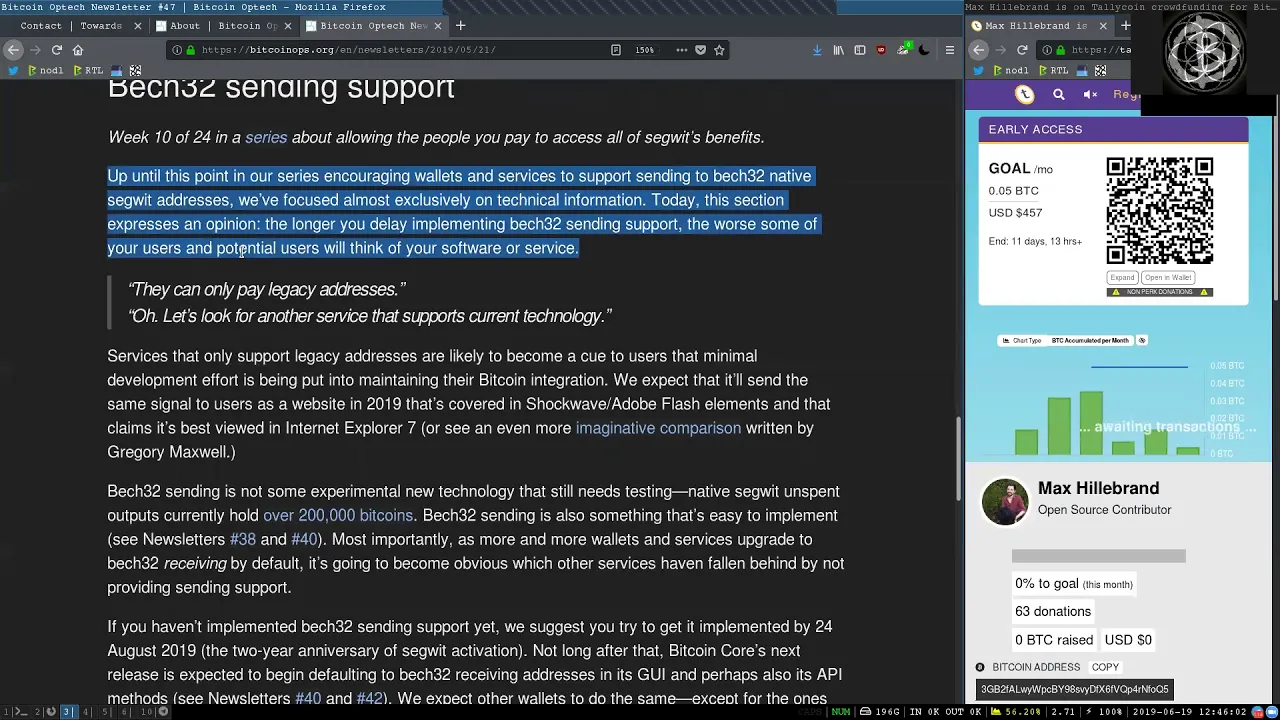The image size is (1280, 720).
Task: Click the bitcoin address field
Action: pyautogui.click(x=1074, y=689)
